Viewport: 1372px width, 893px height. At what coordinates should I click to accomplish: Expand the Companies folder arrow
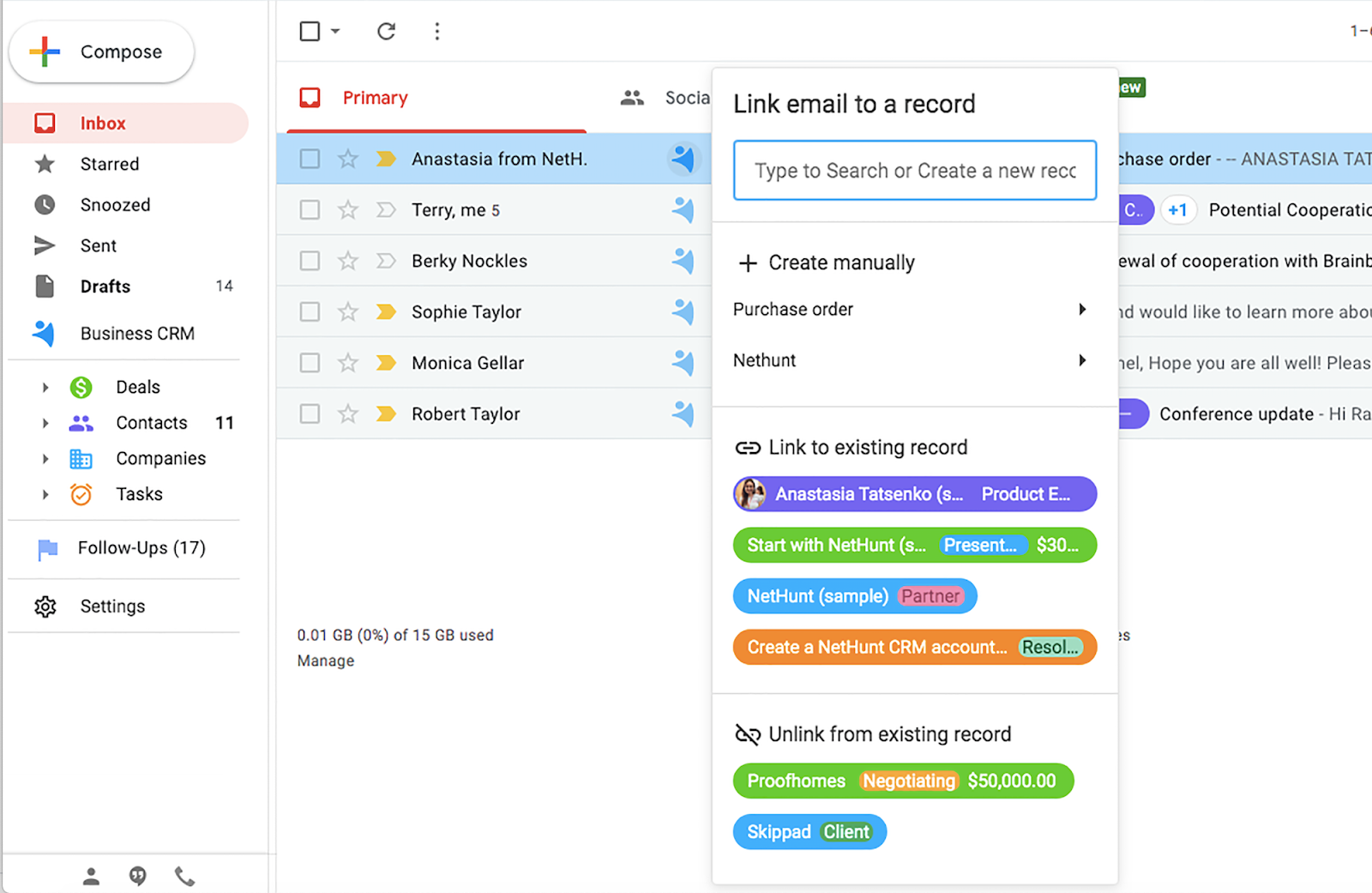pos(45,459)
